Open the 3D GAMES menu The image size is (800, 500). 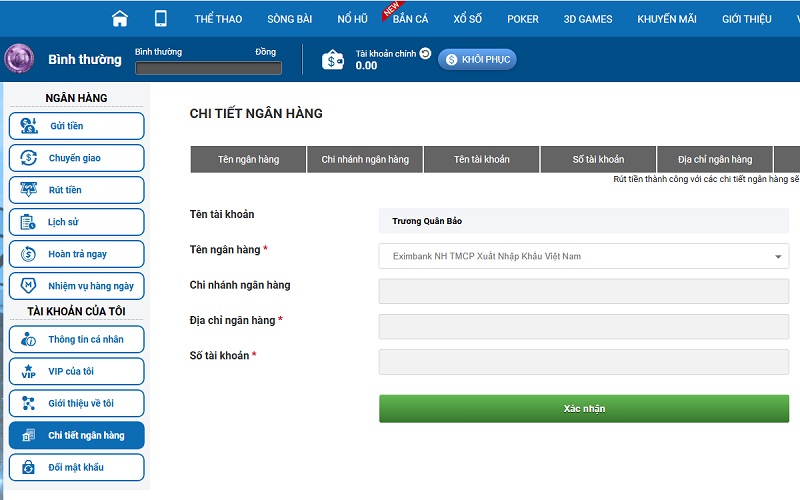[588, 19]
